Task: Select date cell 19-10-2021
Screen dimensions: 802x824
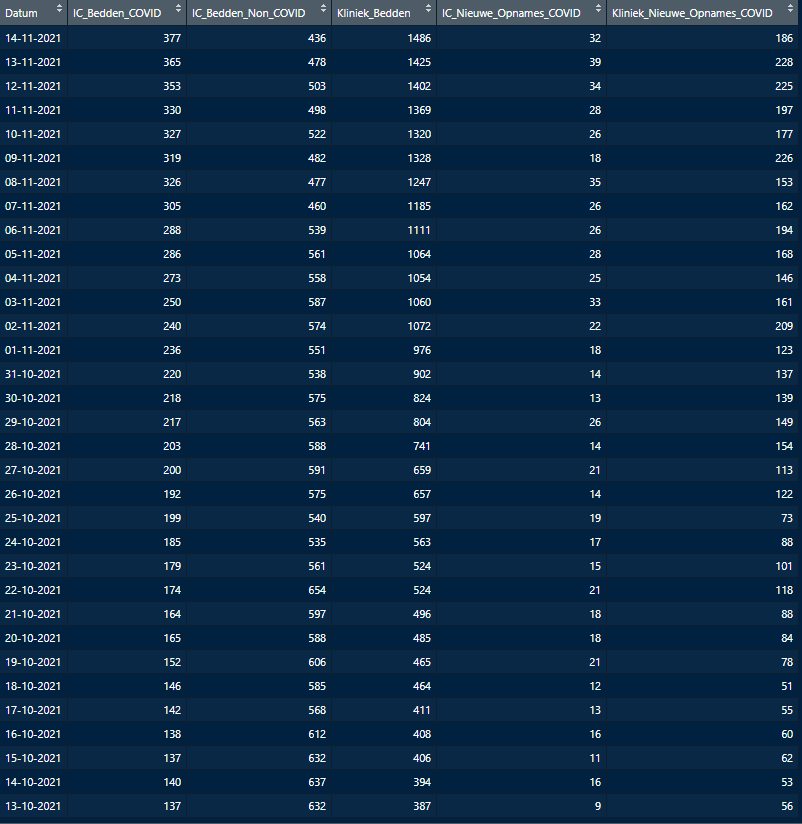Action: click(x=33, y=662)
